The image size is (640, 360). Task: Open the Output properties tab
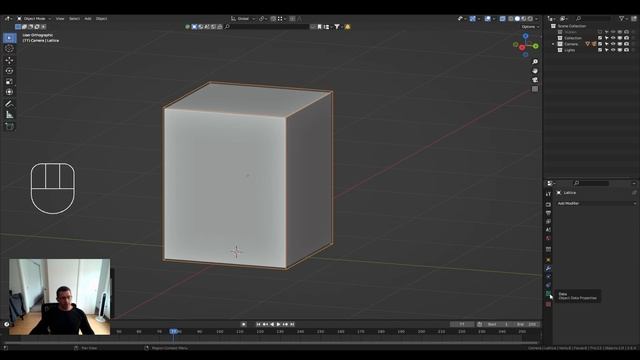click(548, 213)
